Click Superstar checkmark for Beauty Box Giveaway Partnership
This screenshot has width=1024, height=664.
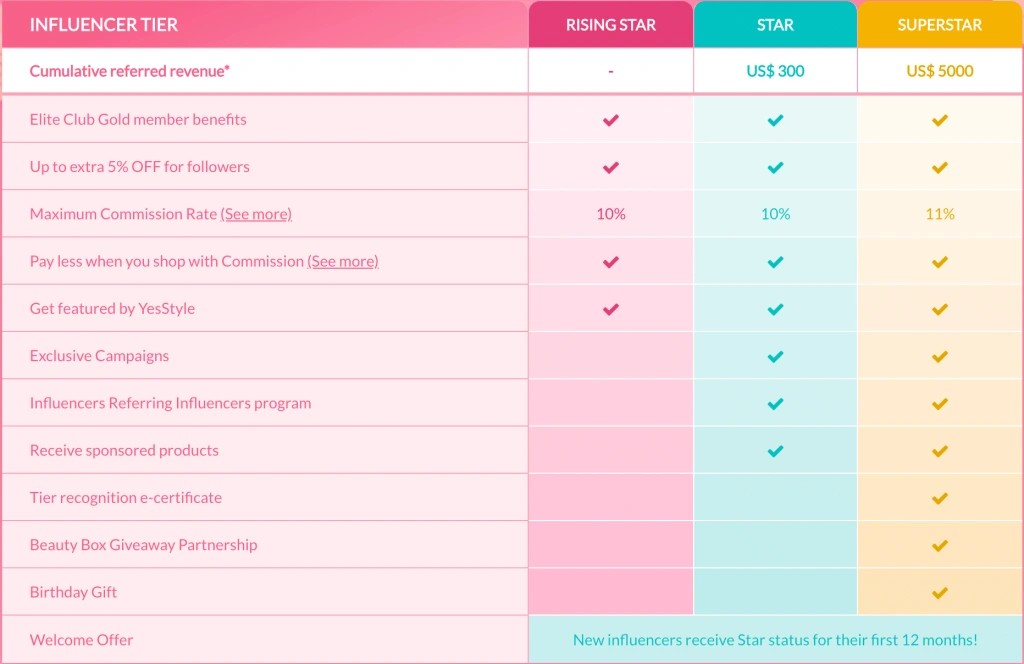pos(939,545)
